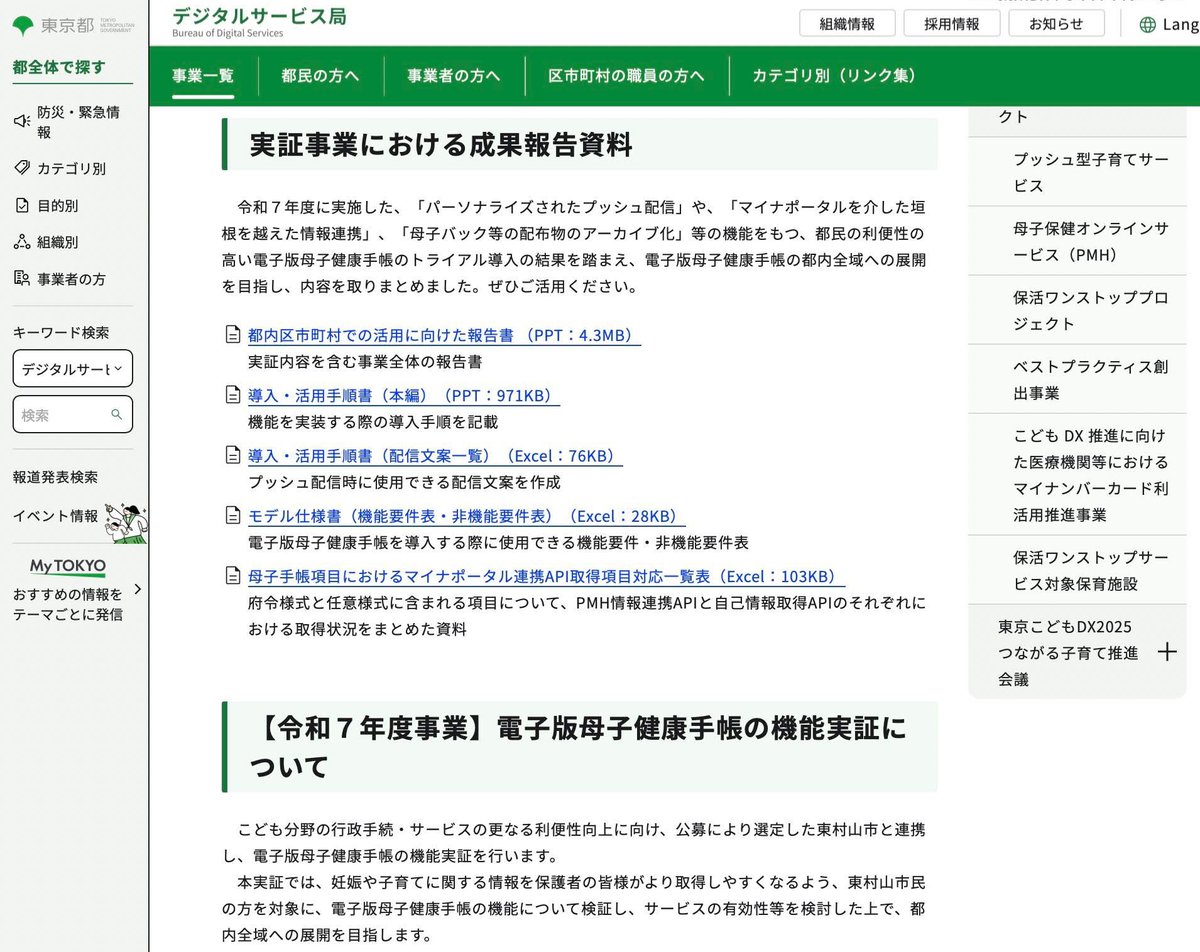Click the 事業者の方 building icon
Screen dimensions: 1200x952
(x=21, y=278)
